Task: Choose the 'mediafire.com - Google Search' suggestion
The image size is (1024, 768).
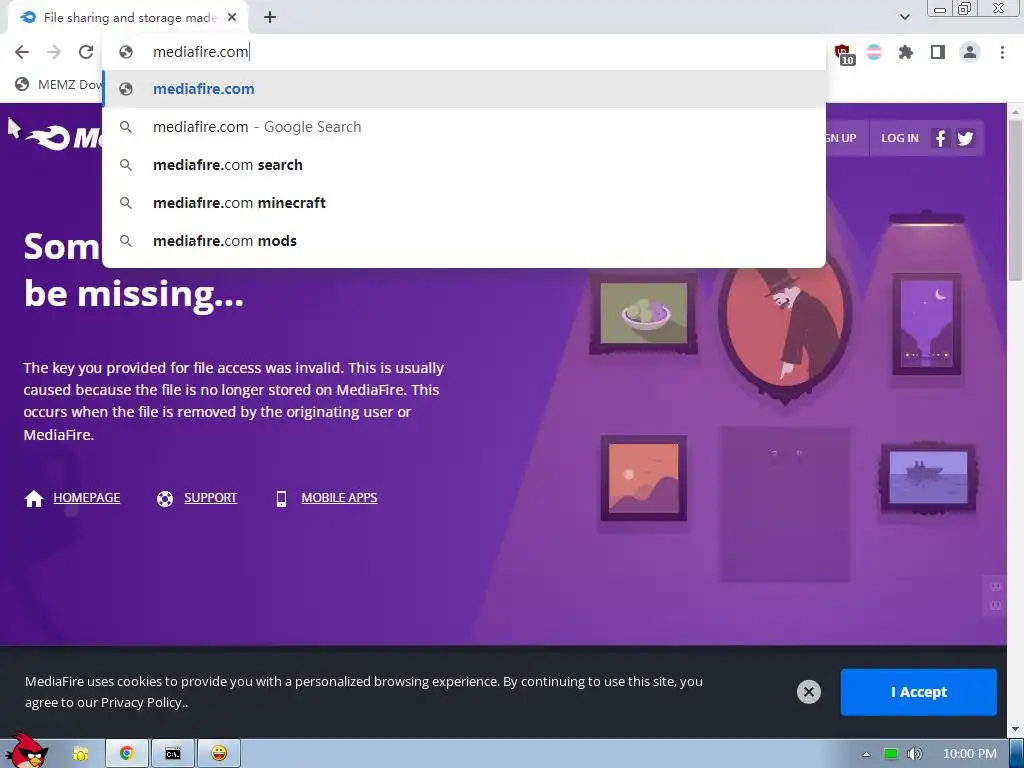Action: point(464,127)
